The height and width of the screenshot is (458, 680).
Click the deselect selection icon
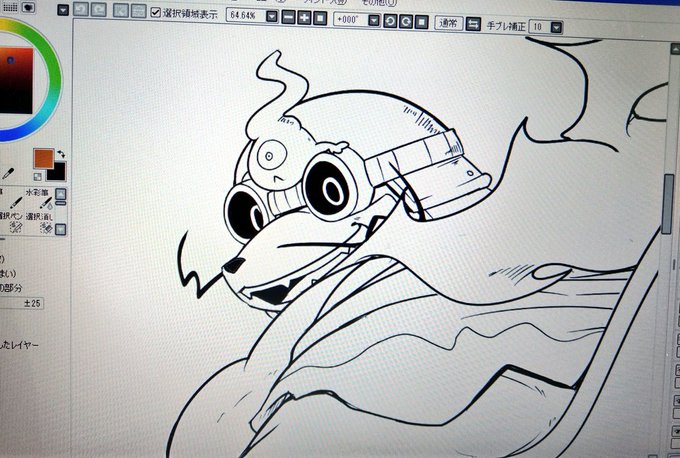pyautogui.click(x=121, y=11)
